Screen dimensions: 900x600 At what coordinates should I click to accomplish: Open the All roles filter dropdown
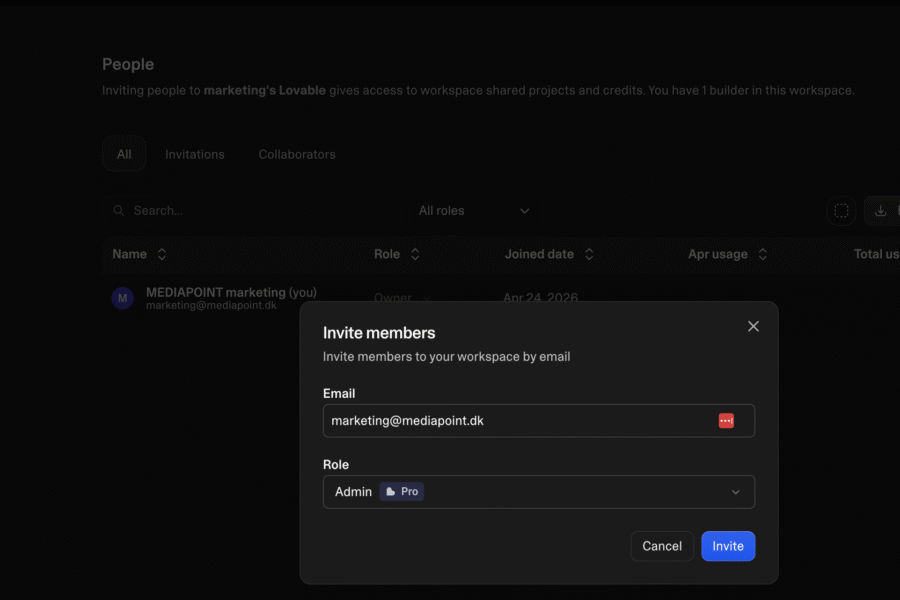pyautogui.click(x=474, y=211)
